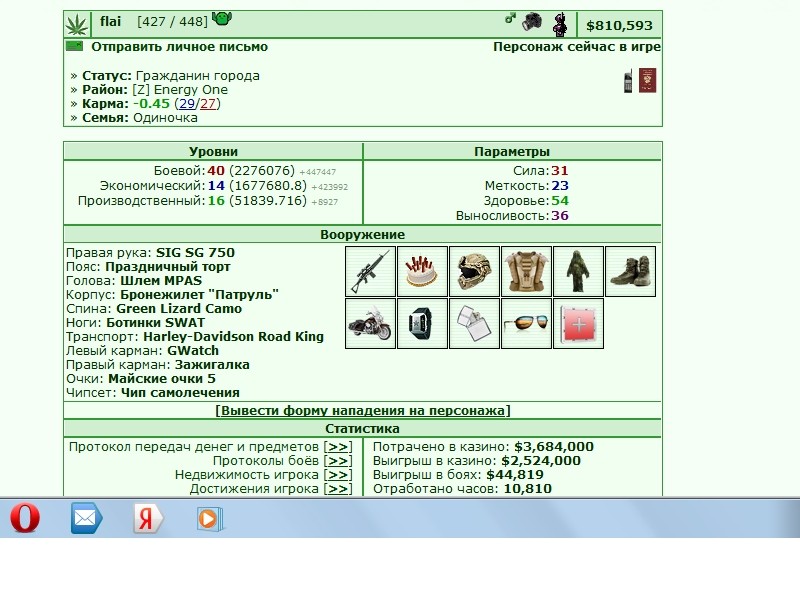Click the May sunglasses icon

coord(527,323)
